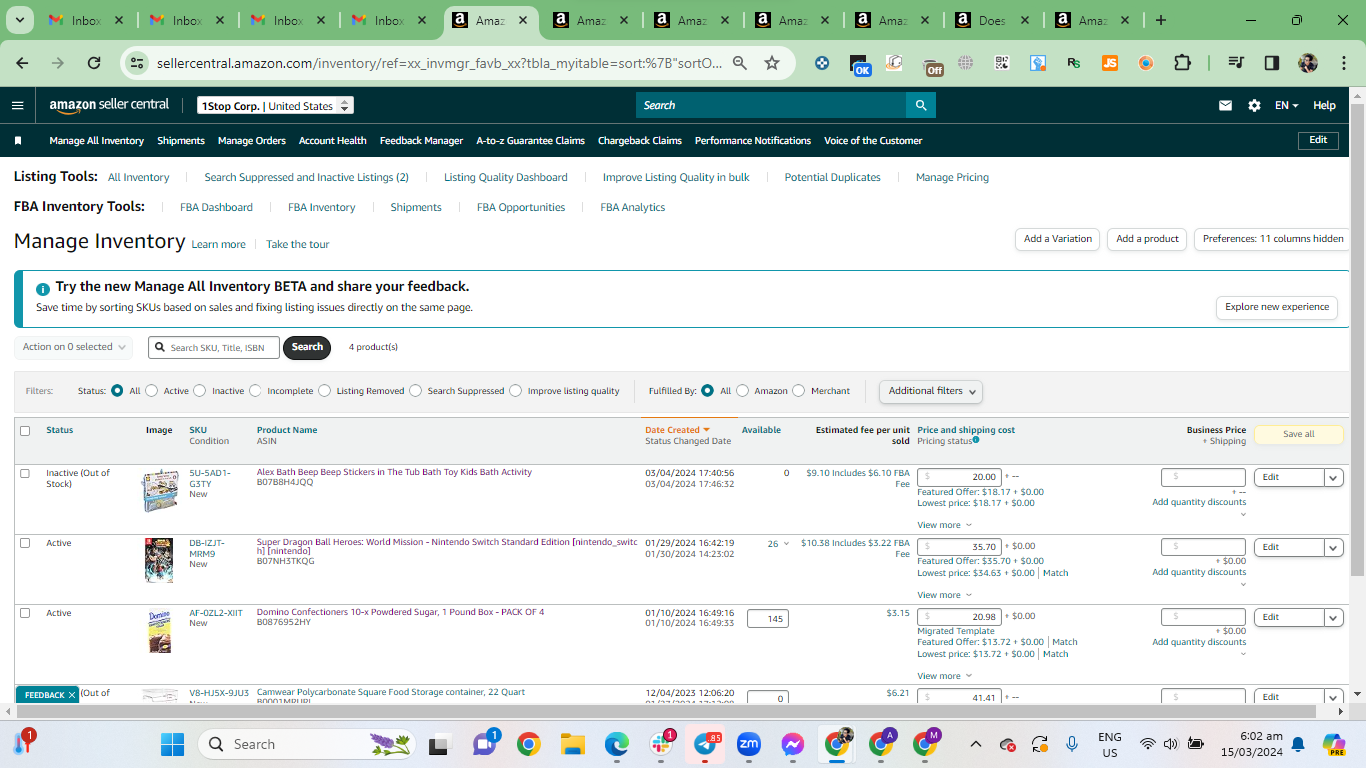Click the Amazon Seller Central logo
1366x768 pixels.
(x=110, y=105)
